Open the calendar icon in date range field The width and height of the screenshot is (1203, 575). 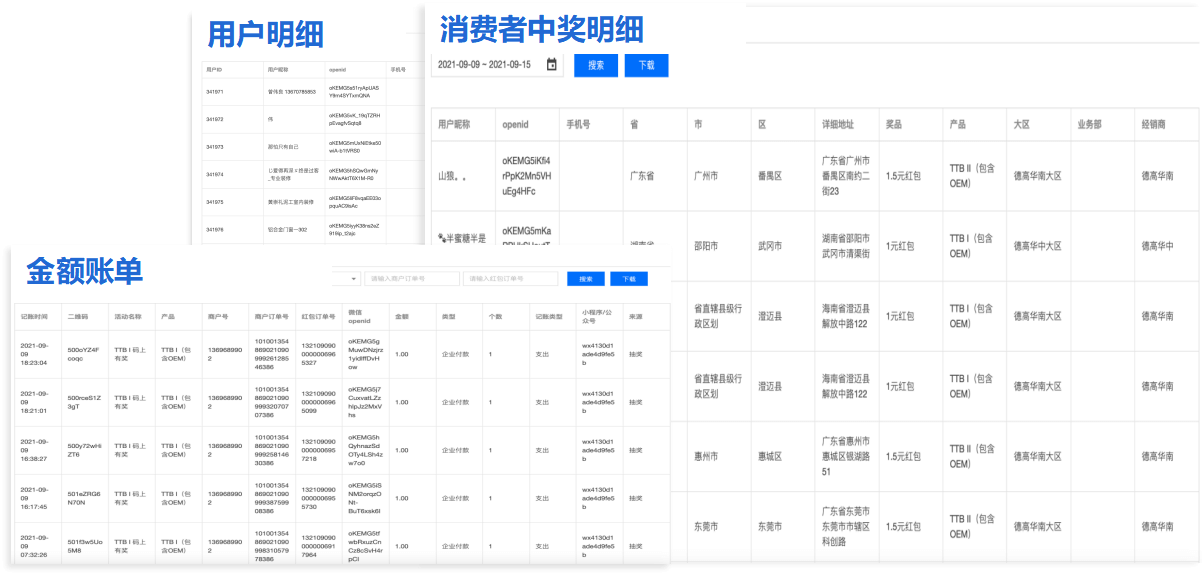551,65
